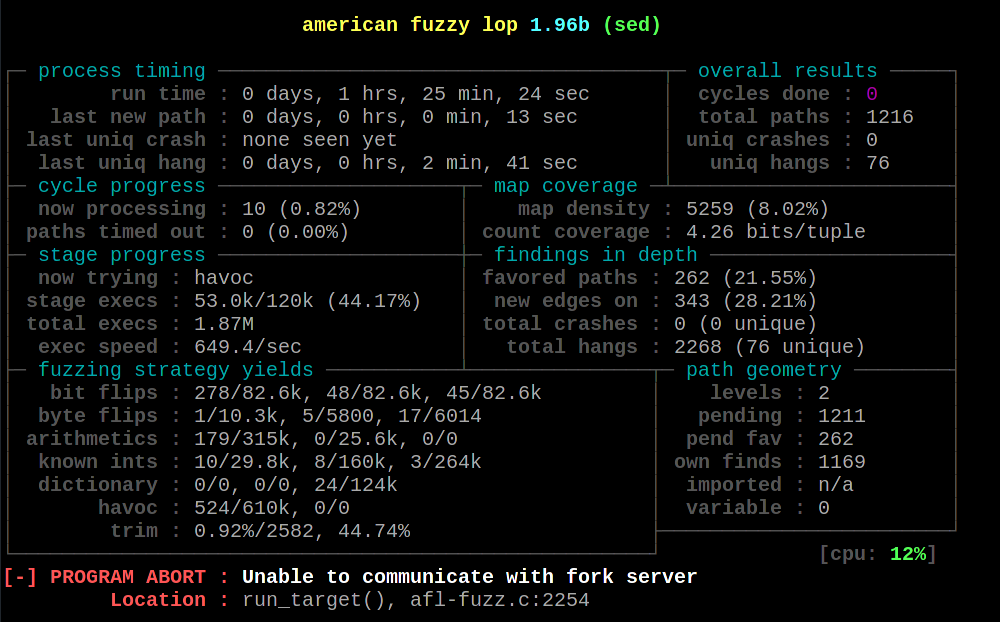Select the 'findings in depth' header
Image resolution: width=1000 pixels, height=622 pixels.
pyautogui.click(x=596, y=255)
